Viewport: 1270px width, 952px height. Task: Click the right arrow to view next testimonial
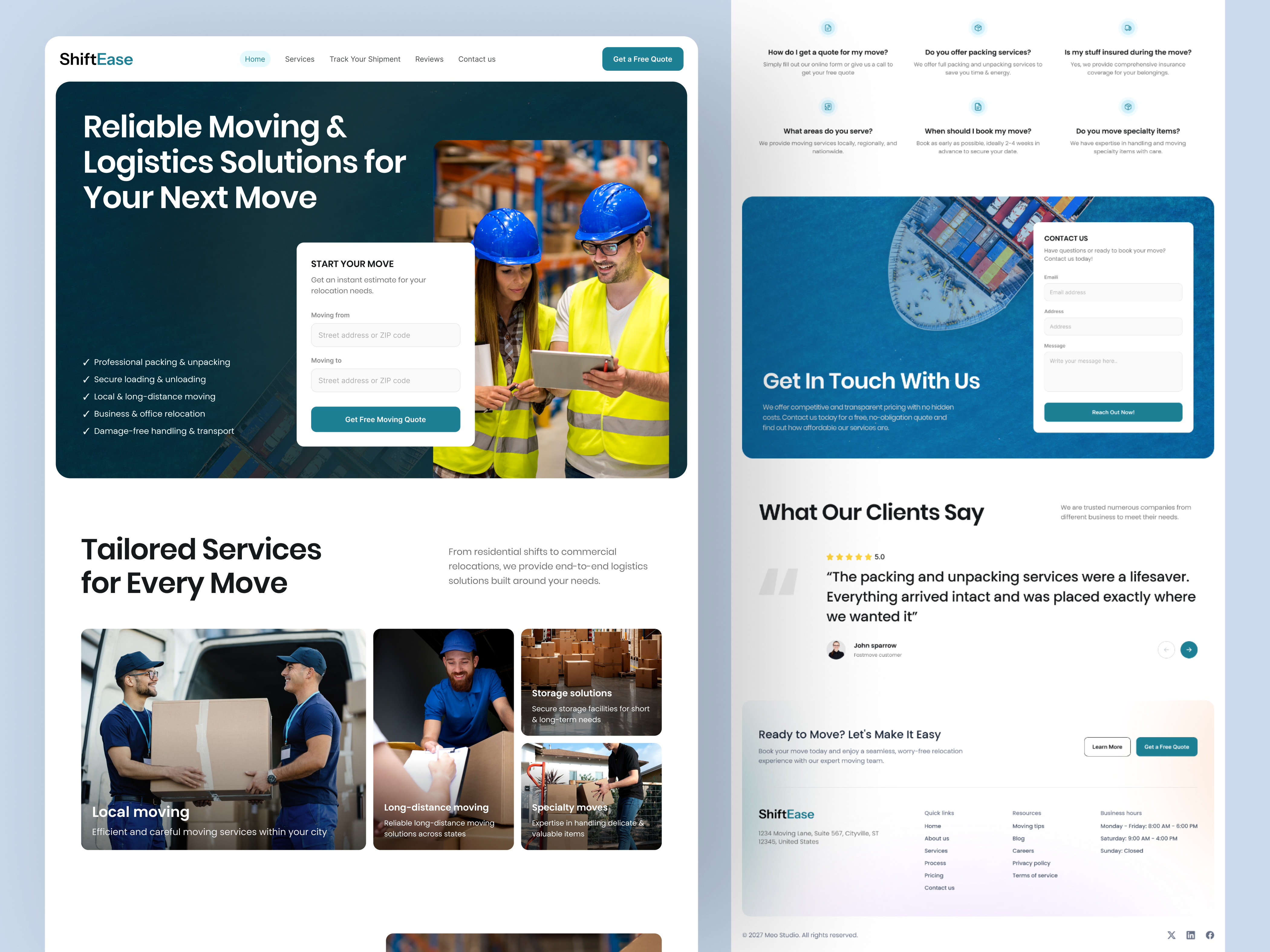tap(1189, 649)
